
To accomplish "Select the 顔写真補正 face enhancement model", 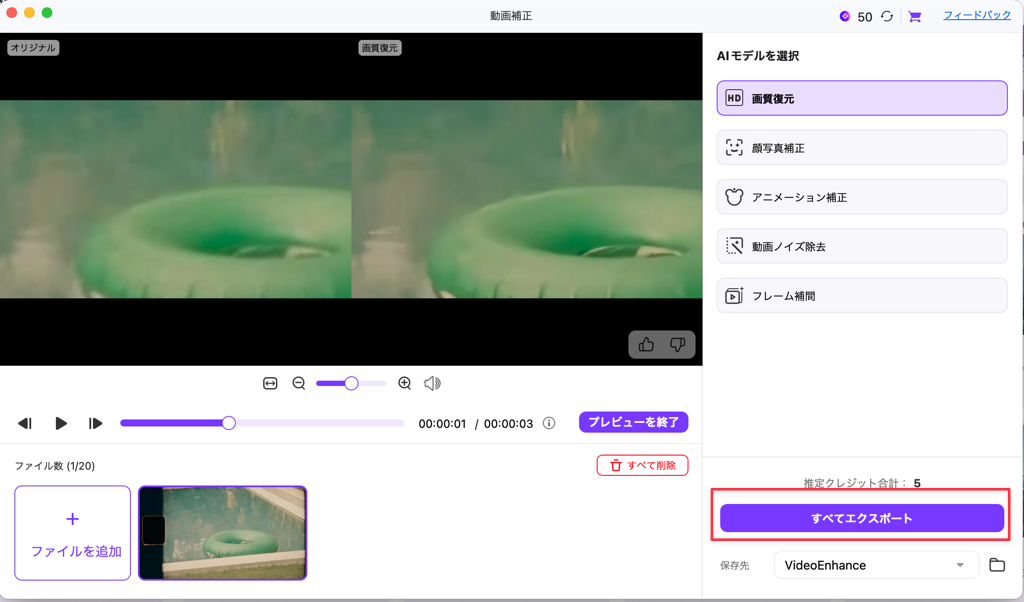I will coord(861,147).
